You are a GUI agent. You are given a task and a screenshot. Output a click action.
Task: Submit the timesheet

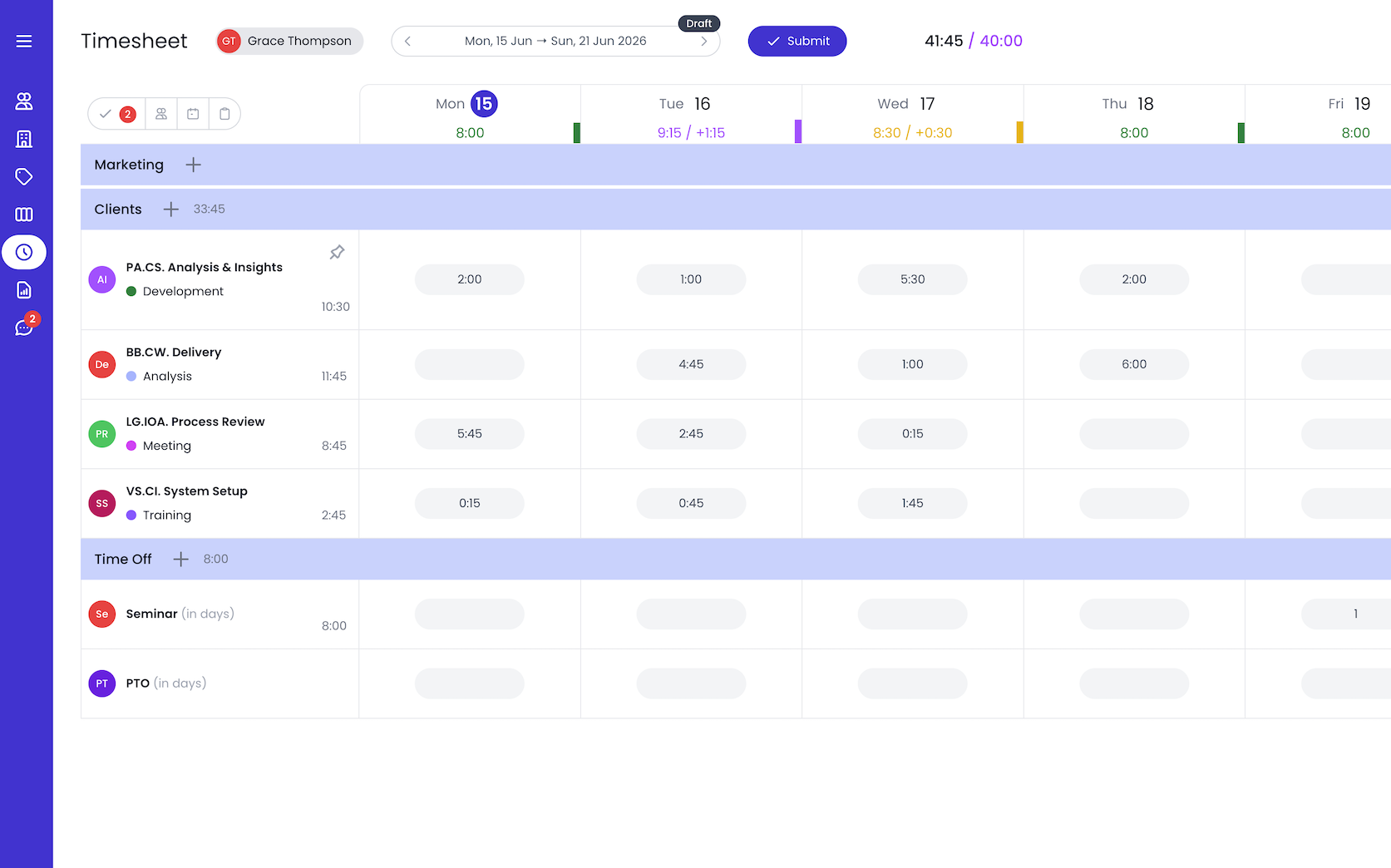pyautogui.click(x=797, y=41)
